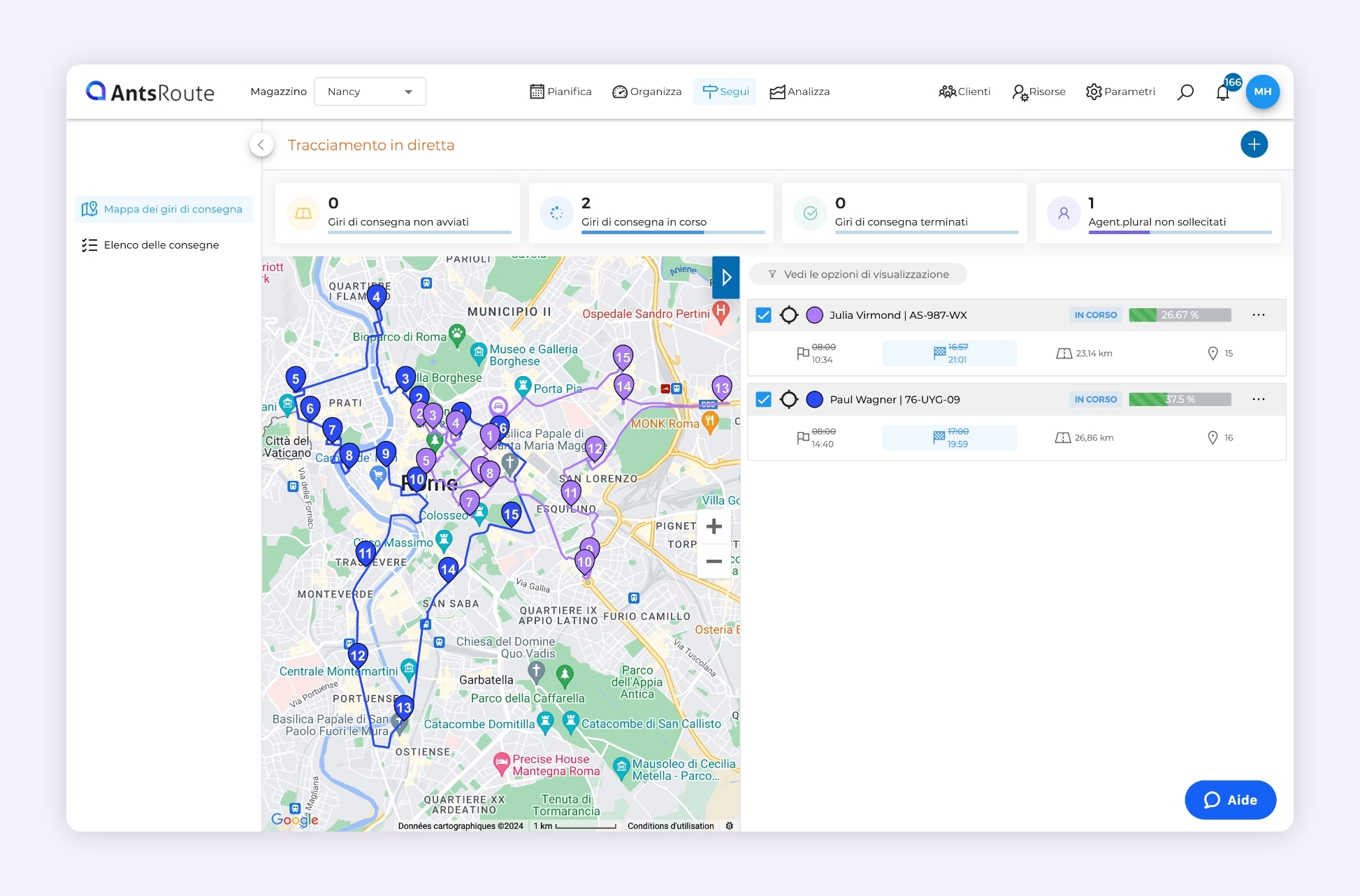Screen dimensions: 1360x896
Task: Zoom in on the map
Action: coord(714,526)
